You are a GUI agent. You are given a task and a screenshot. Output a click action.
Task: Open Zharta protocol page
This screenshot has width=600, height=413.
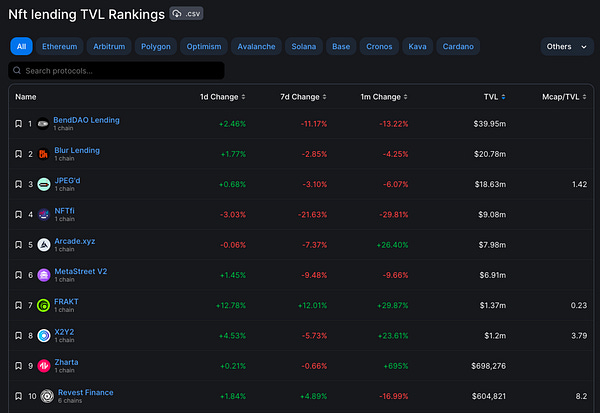(x=66, y=362)
